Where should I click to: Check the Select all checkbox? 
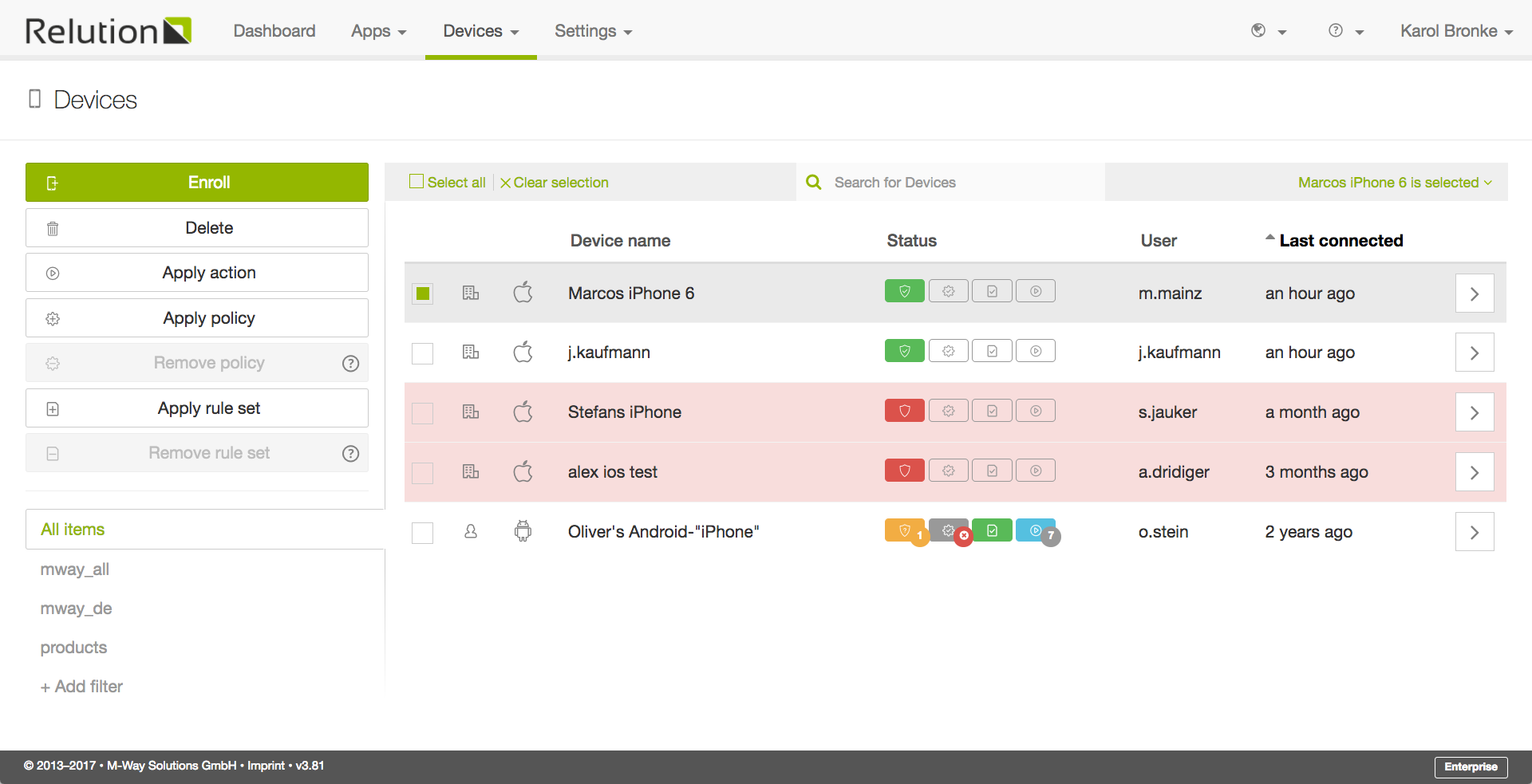click(x=416, y=181)
